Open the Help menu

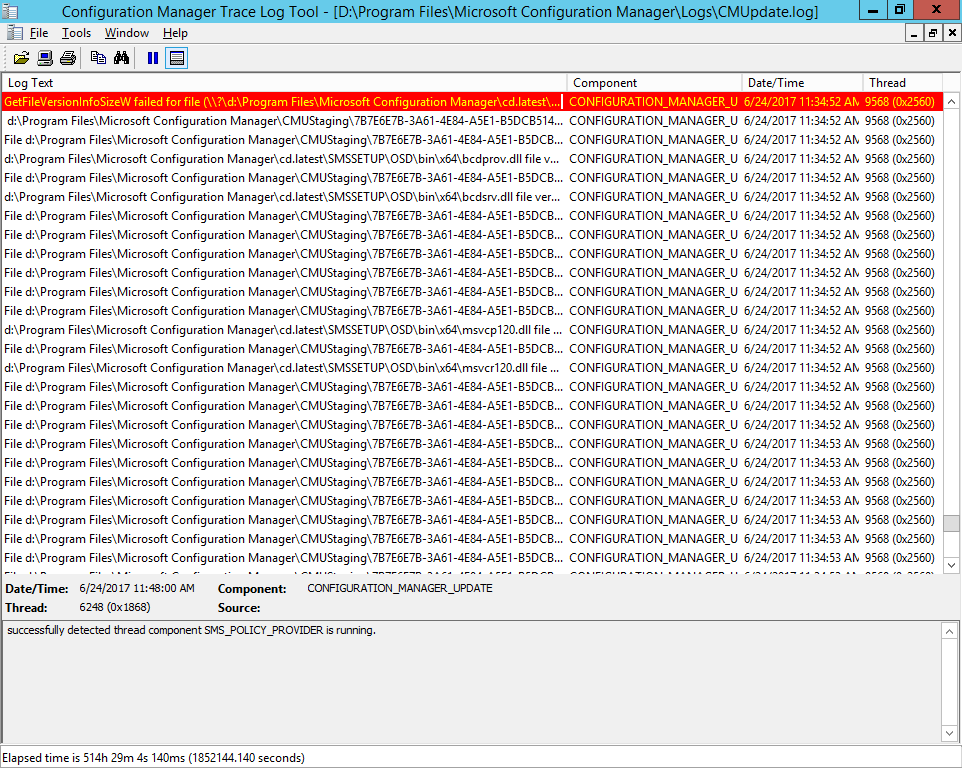click(175, 33)
